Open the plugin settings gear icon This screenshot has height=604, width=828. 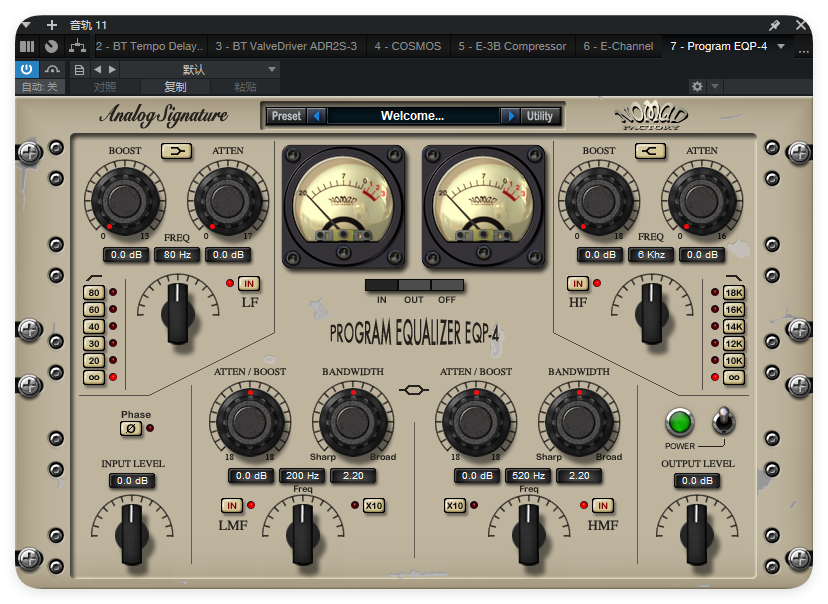[x=697, y=87]
